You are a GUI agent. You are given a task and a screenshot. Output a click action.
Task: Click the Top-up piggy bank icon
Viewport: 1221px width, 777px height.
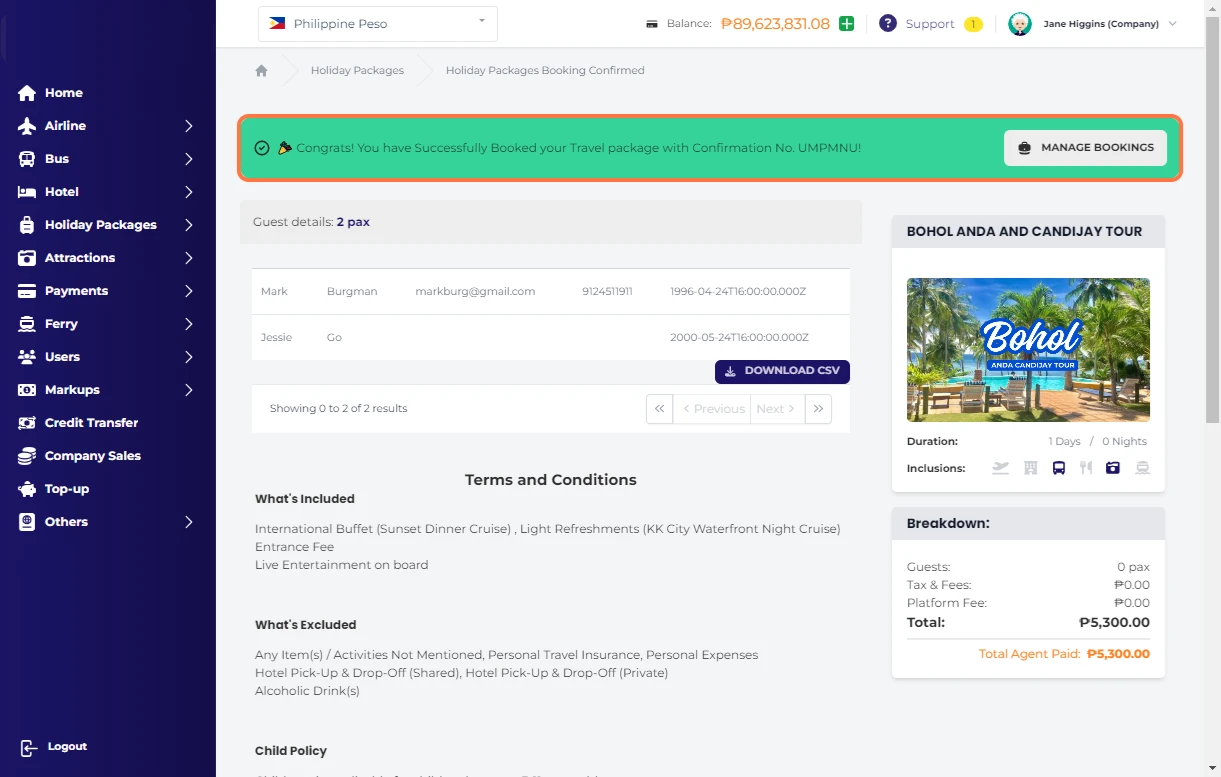[27, 489]
